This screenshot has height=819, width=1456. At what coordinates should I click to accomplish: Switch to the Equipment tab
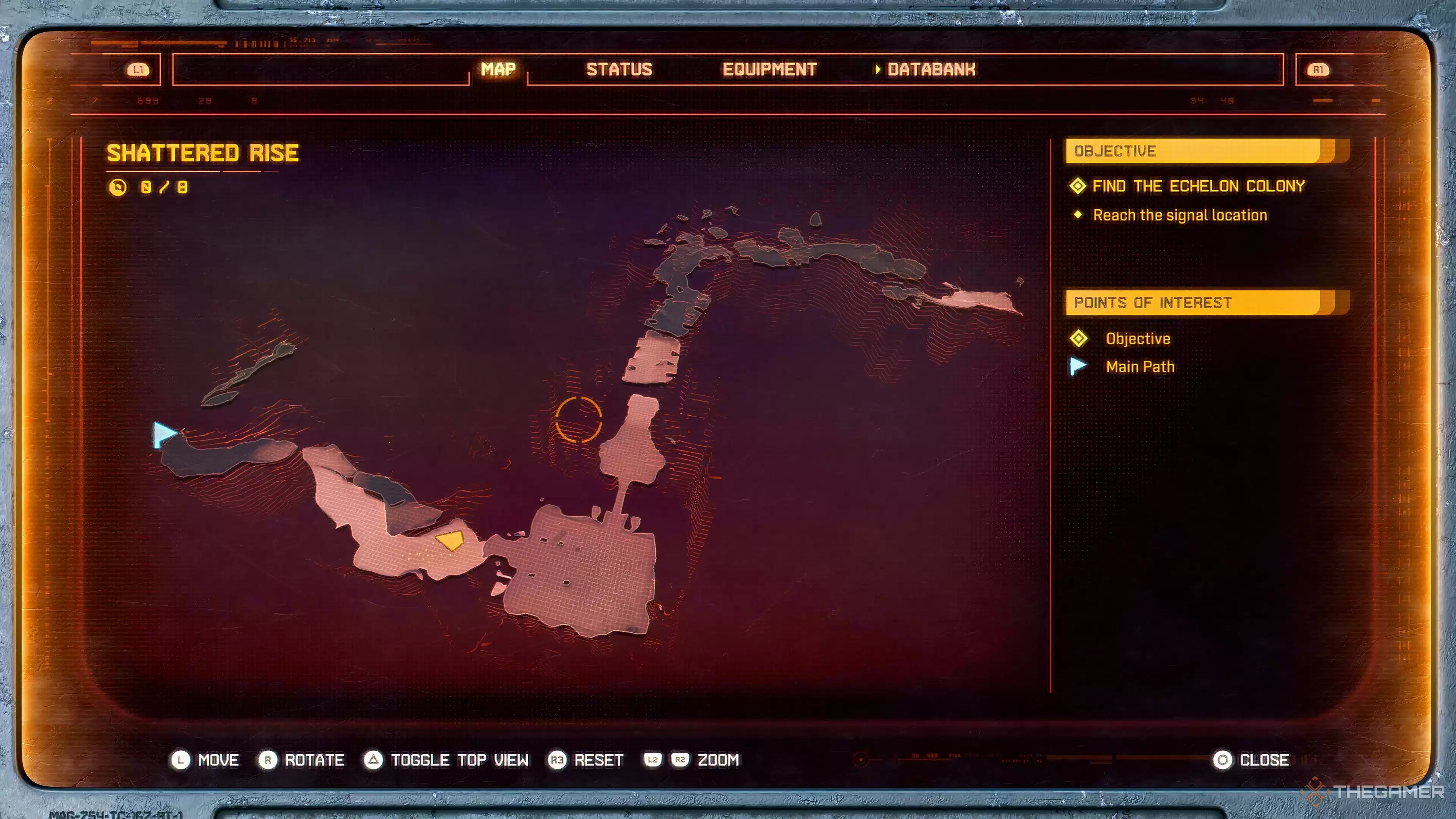point(769,69)
